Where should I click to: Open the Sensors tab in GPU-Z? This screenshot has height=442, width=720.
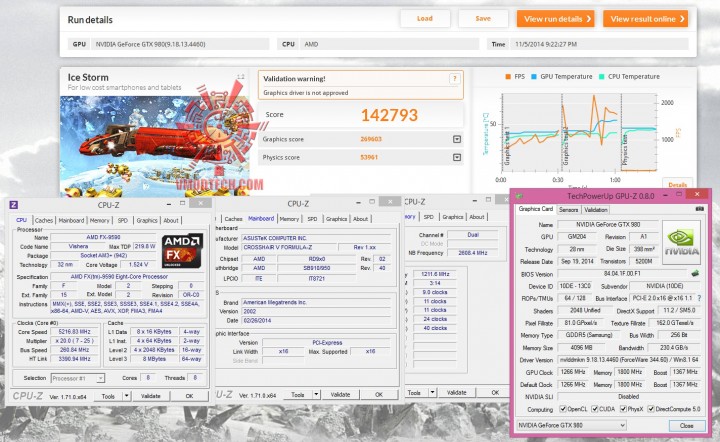pyautogui.click(x=568, y=209)
